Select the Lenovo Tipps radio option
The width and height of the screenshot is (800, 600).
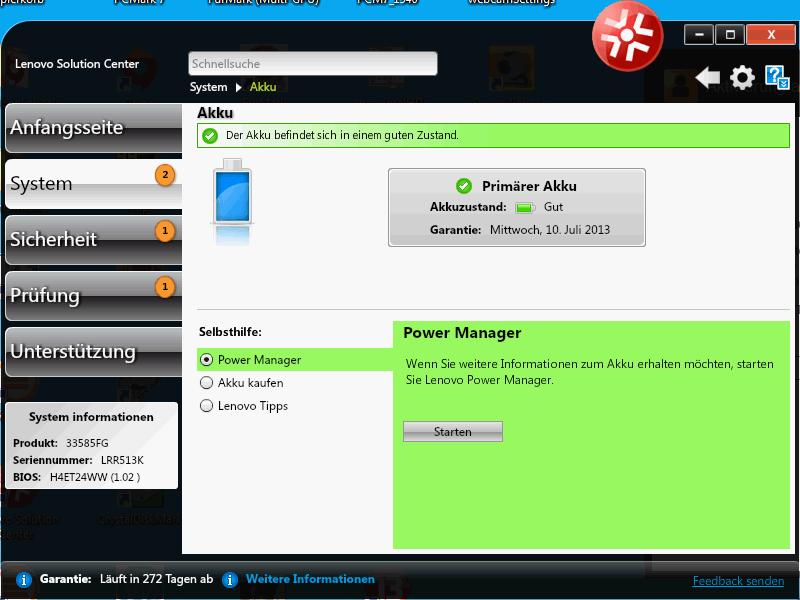[x=206, y=406]
